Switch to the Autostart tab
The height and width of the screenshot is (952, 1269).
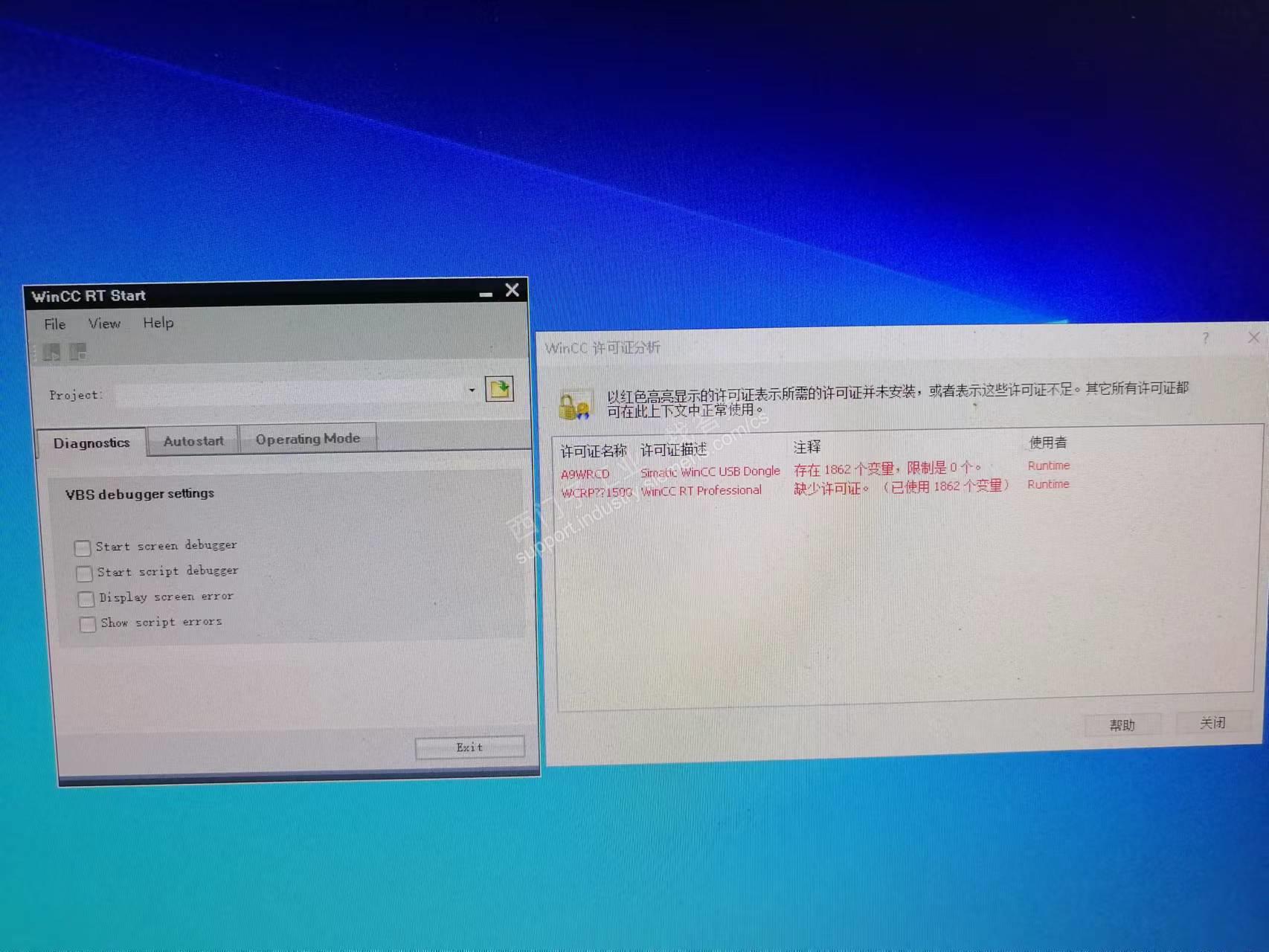pos(193,441)
